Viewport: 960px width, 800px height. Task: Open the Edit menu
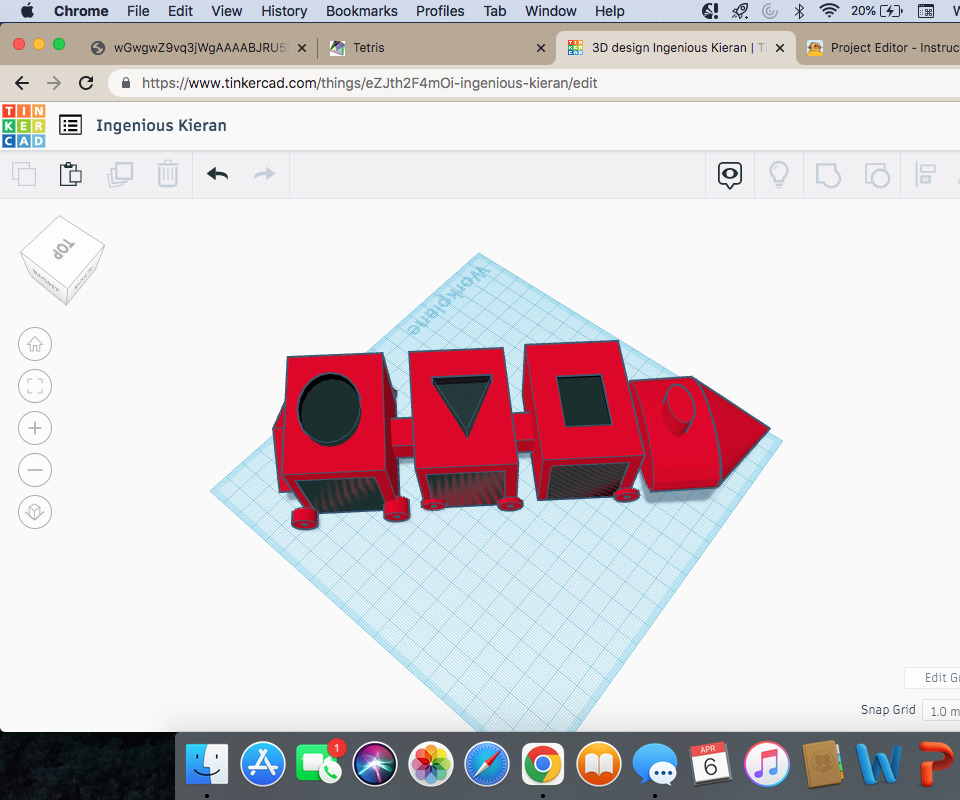coord(180,11)
